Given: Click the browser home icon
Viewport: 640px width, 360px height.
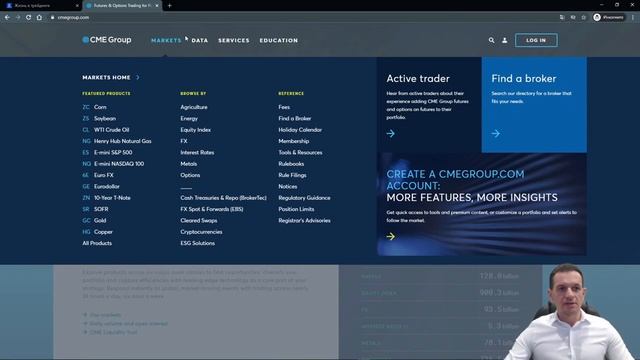Looking at the screenshot, I should (39, 18).
